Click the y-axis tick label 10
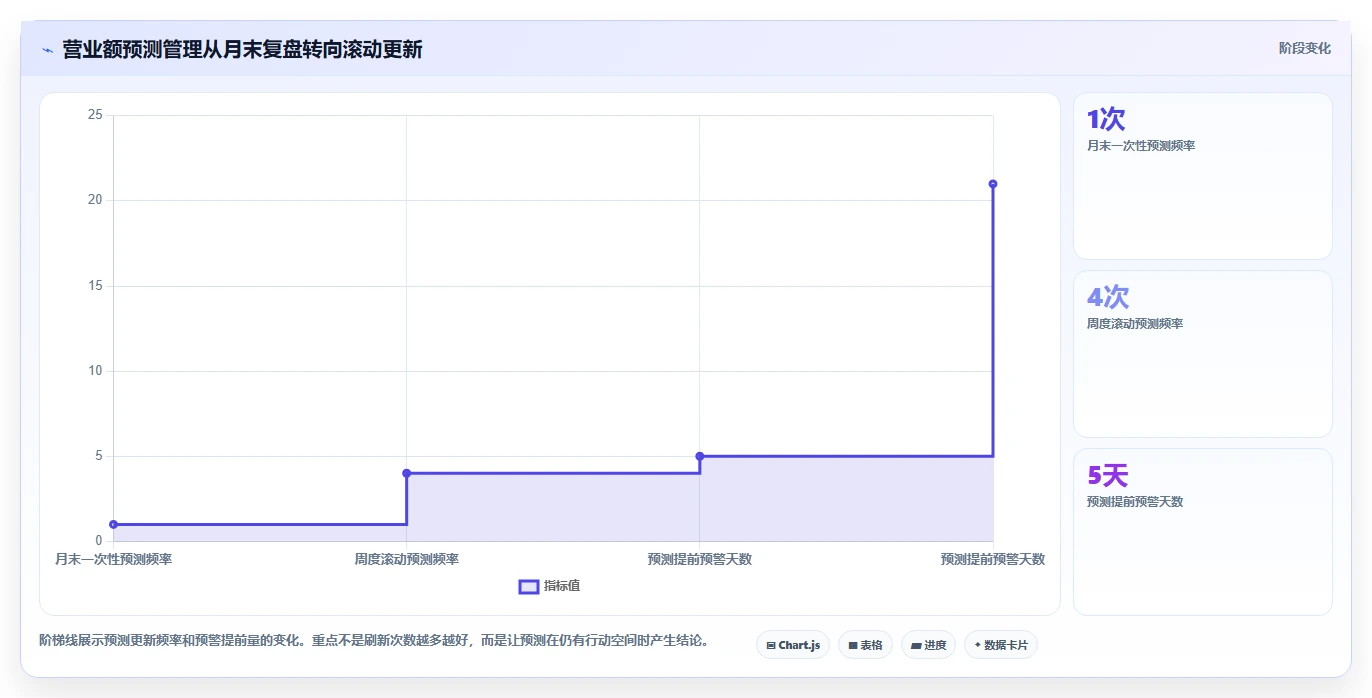The height and width of the screenshot is (698, 1372). coord(95,371)
